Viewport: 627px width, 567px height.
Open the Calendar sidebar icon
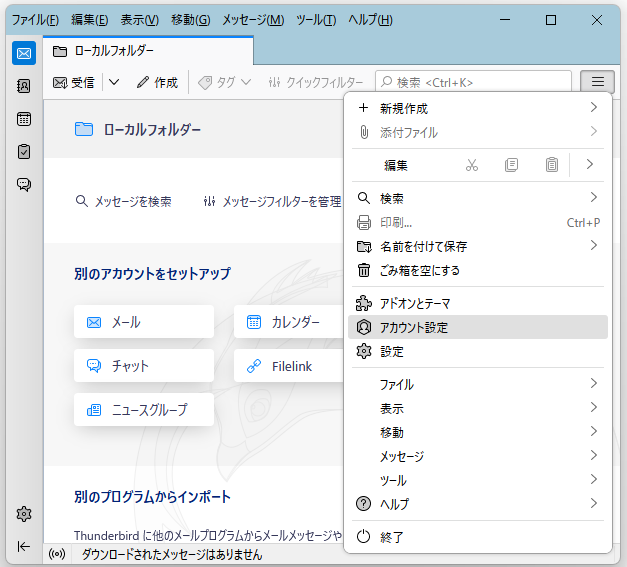[x=24, y=119]
